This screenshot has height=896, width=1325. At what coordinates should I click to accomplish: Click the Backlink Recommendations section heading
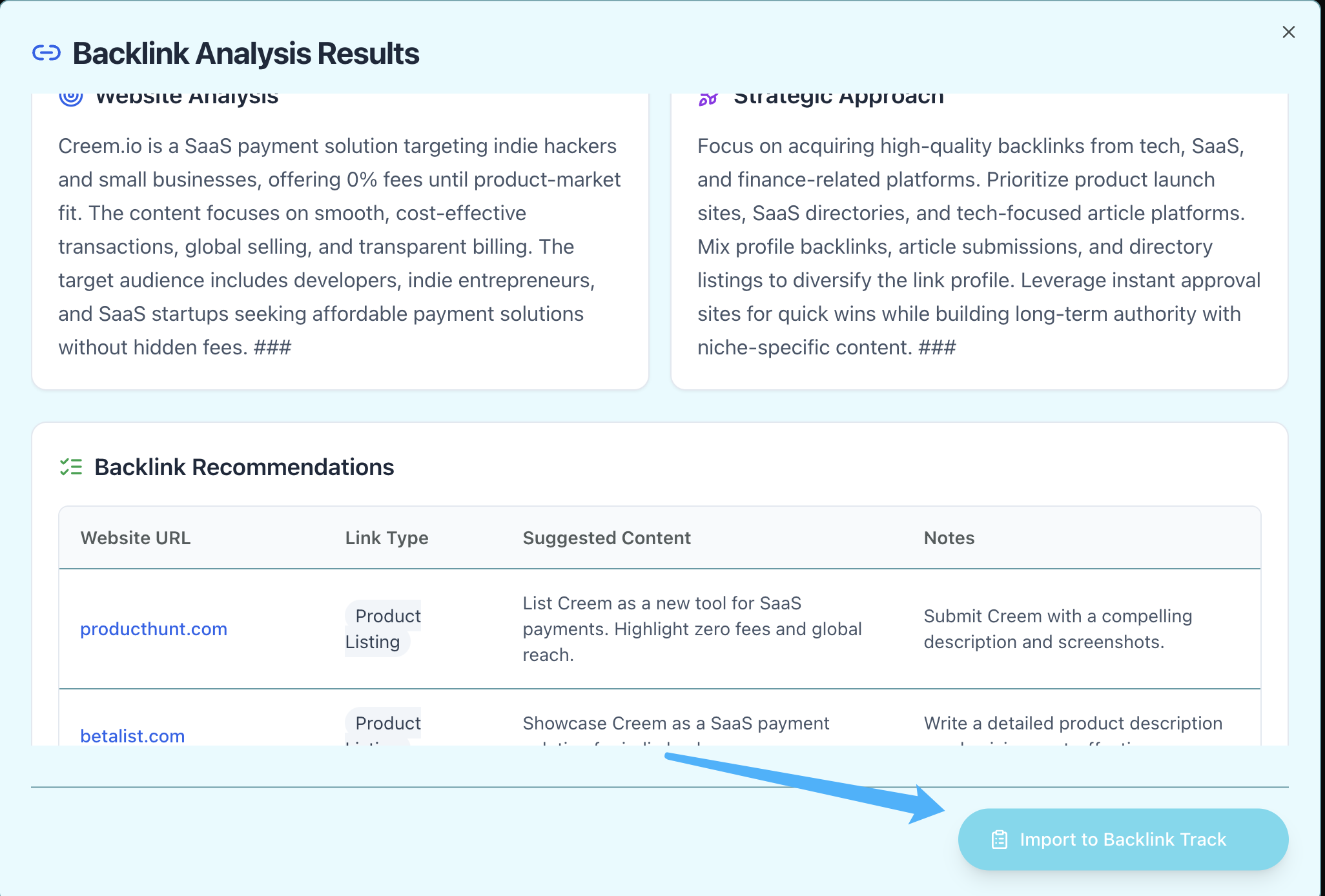coord(244,467)
